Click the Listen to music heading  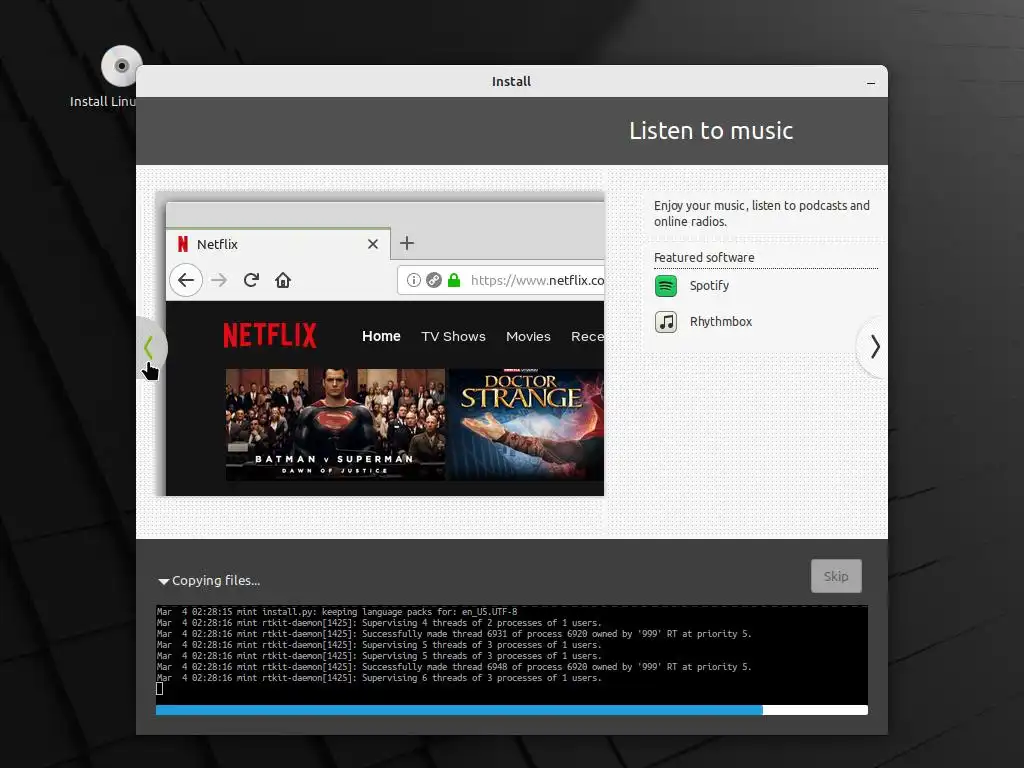(711, 131)
